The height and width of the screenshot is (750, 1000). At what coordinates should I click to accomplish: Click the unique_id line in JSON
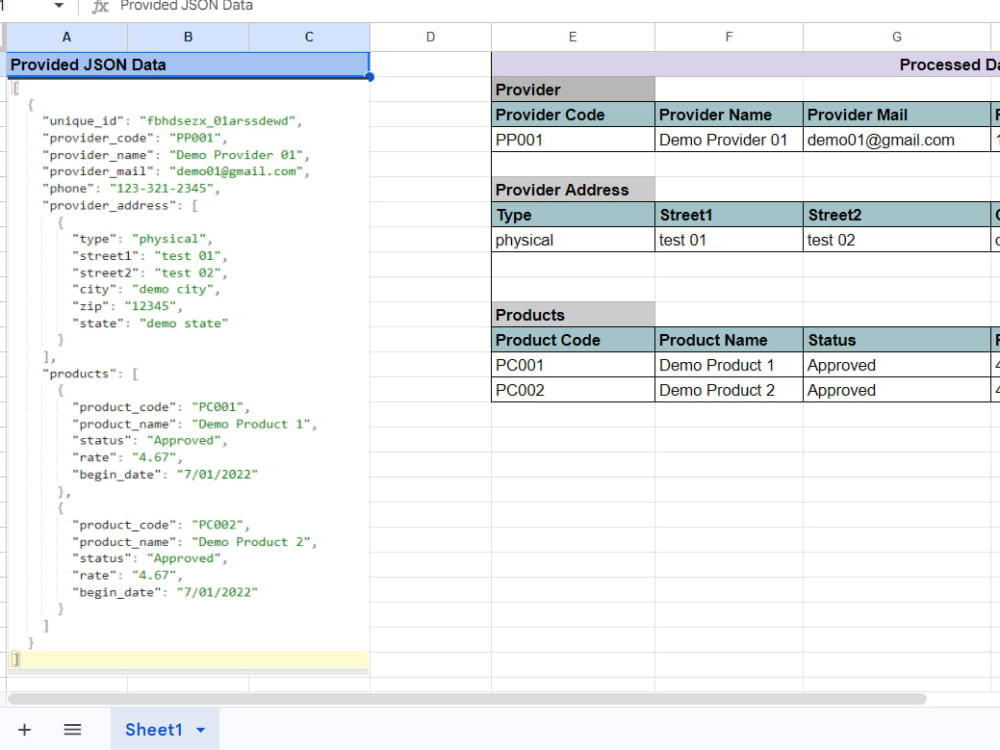click(172, 121)
